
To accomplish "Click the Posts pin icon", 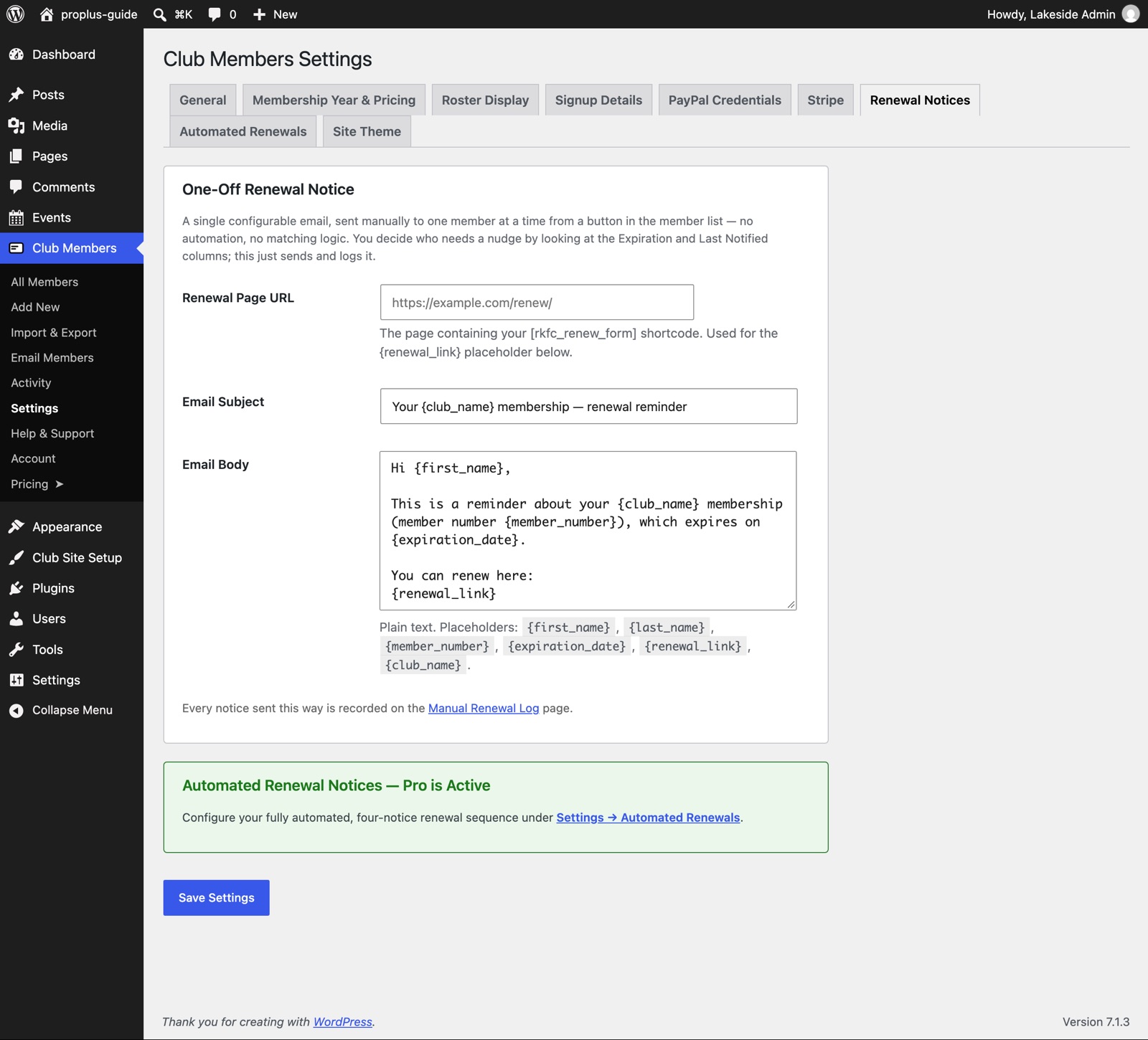I will click(17, 95).
